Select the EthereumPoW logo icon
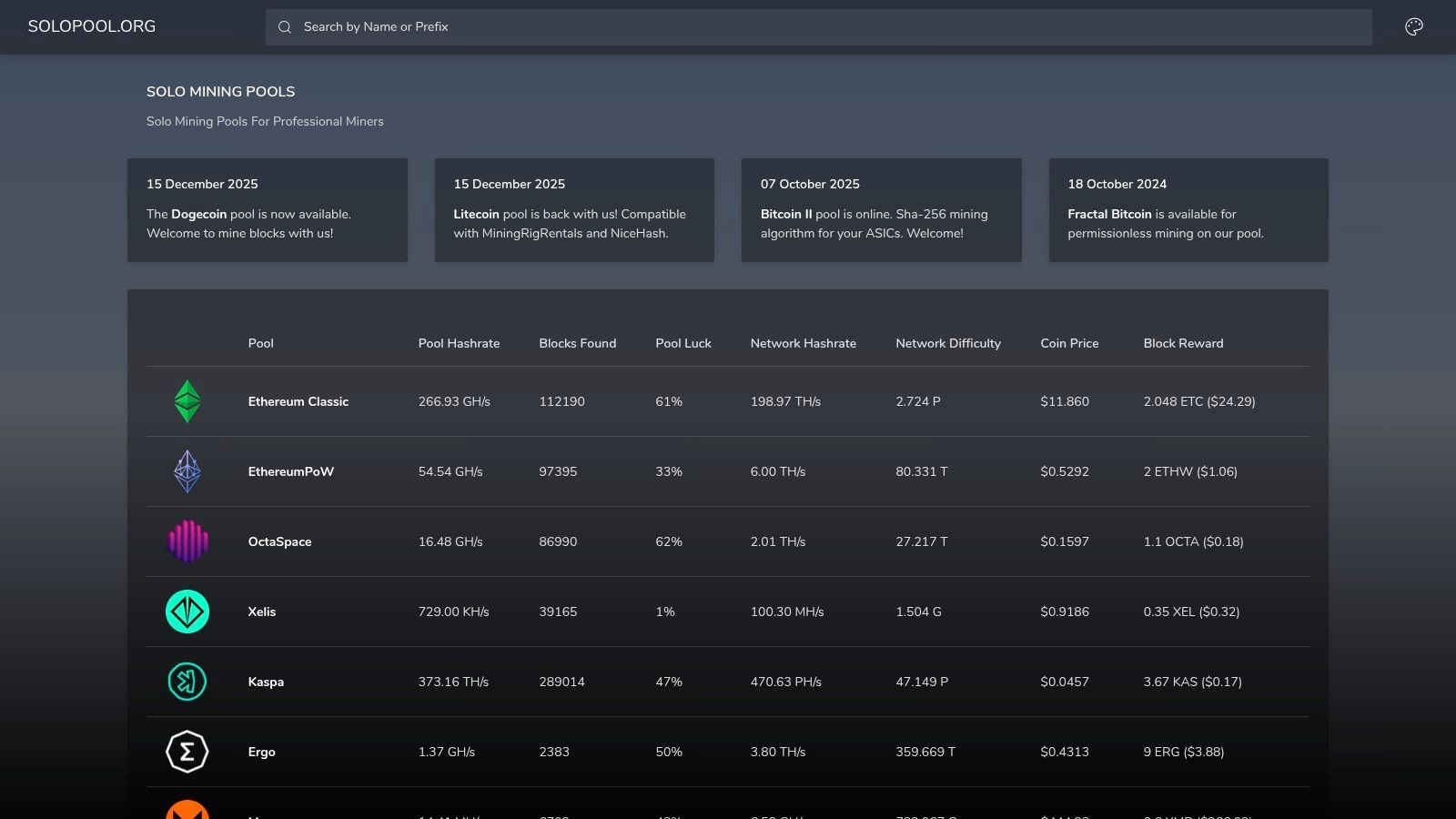 click(x=187, y=471)
